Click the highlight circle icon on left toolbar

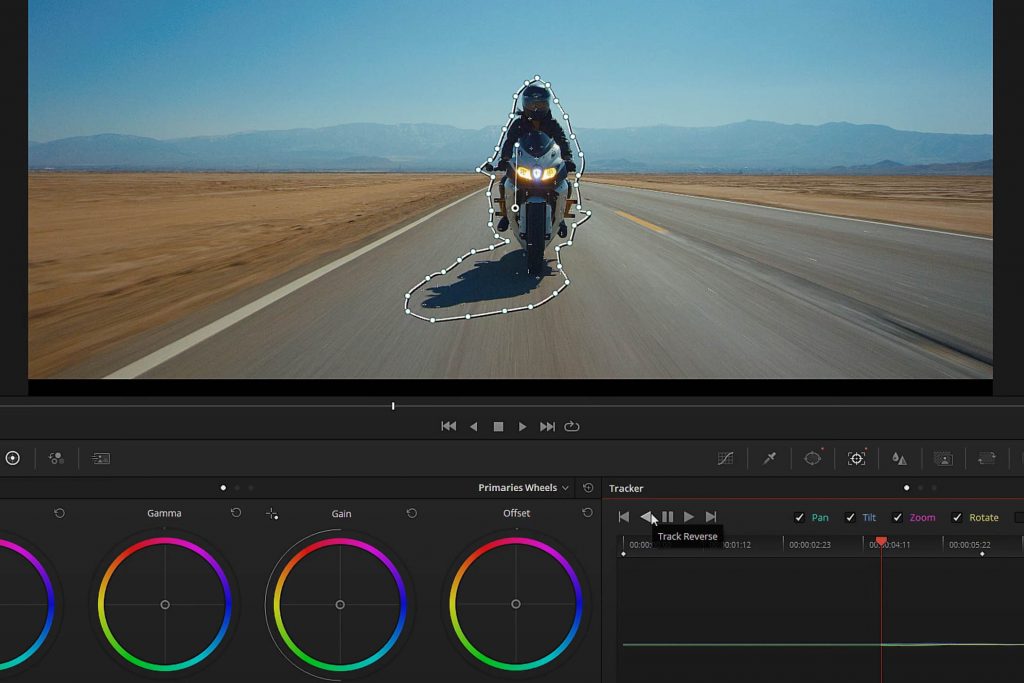12,458
